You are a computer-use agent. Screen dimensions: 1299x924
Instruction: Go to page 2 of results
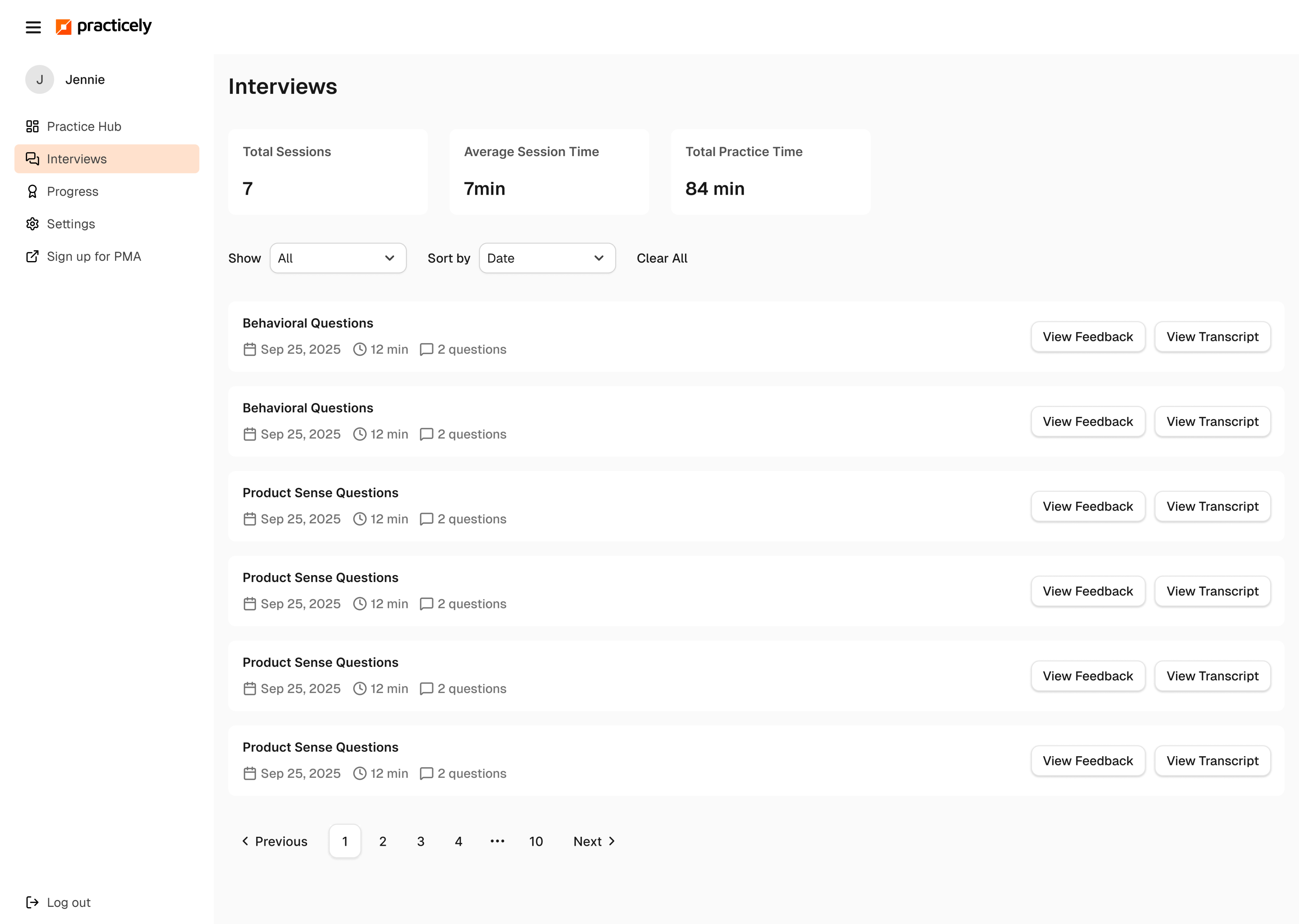click(x=383, y=841)
